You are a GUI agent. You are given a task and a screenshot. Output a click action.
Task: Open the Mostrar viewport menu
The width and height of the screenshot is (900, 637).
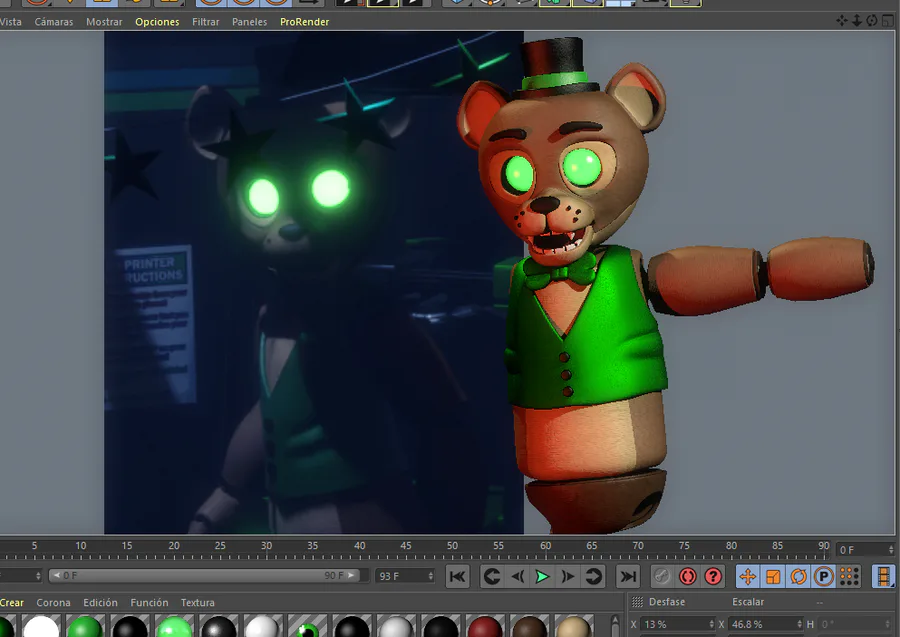[104, 22]
